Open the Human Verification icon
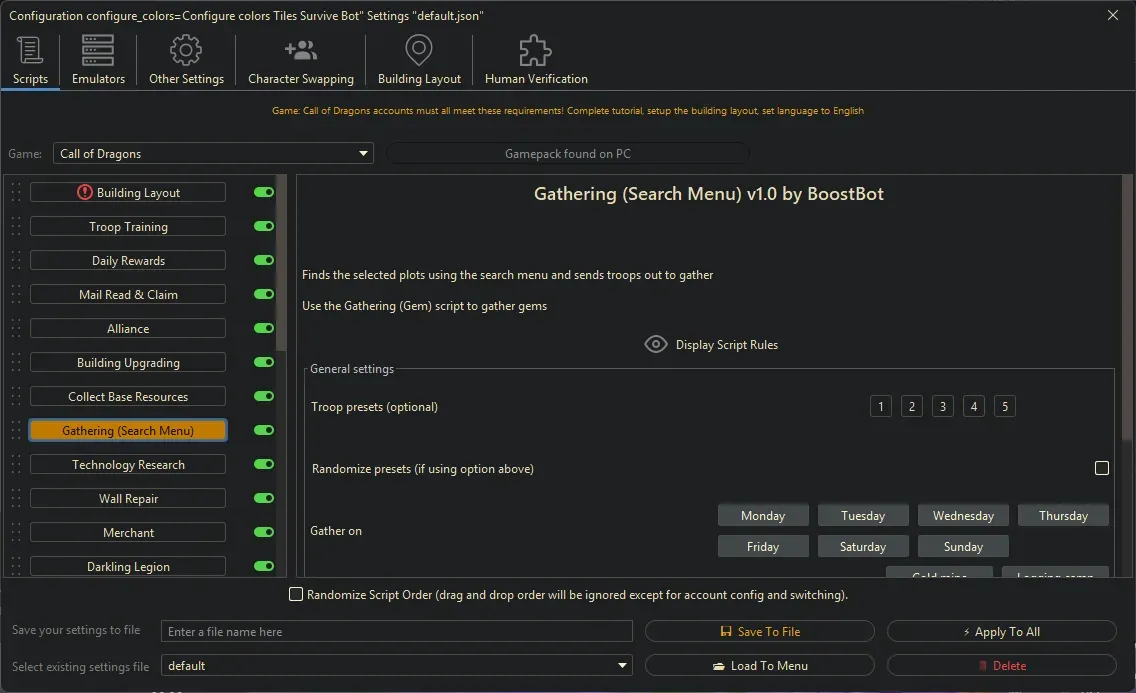Screen dimensions: 1136x693 point(534,48)
